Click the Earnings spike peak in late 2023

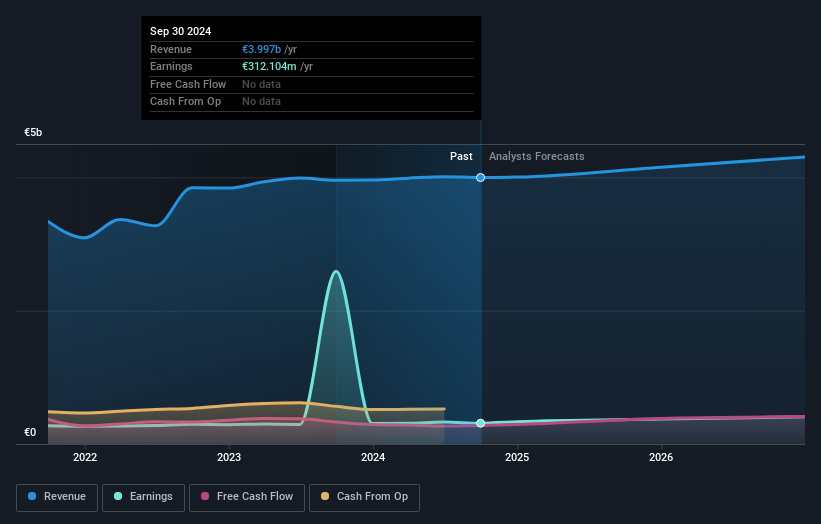pyautogui.click(x=336, y=271)
